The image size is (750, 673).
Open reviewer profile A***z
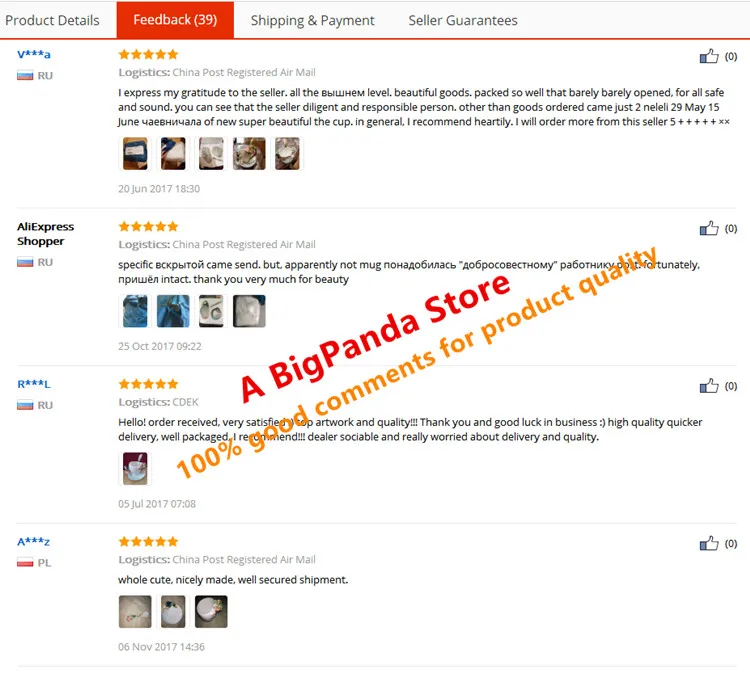coord(33,541)
